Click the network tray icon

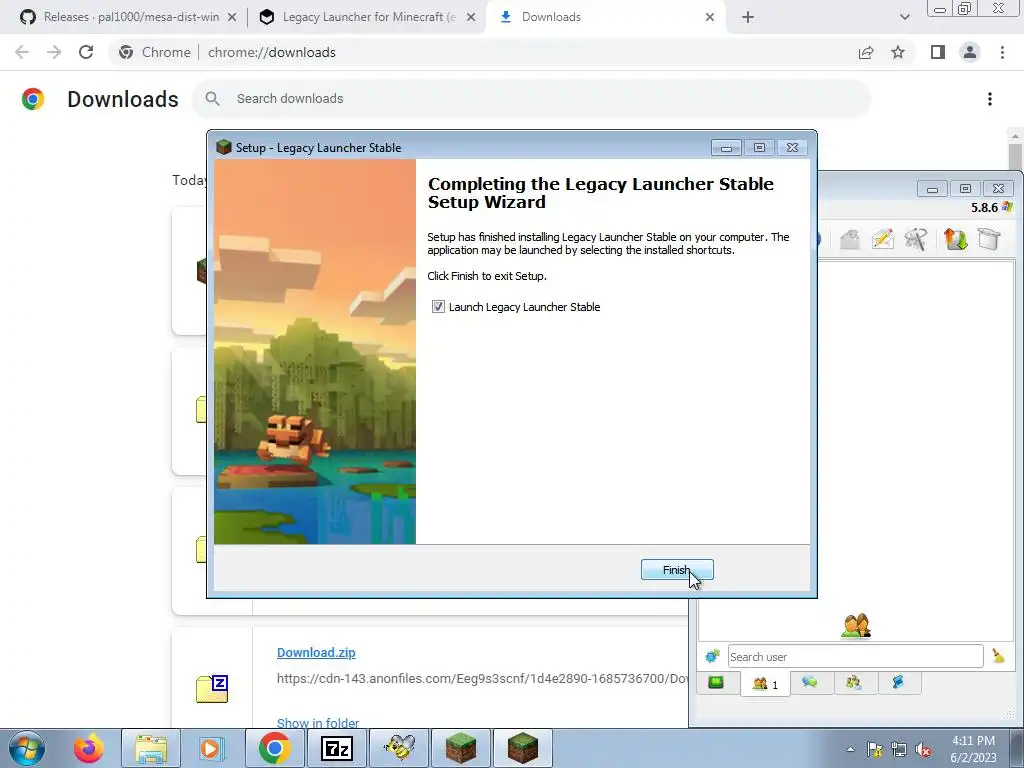pyautogui.click(x=899, y=749)
